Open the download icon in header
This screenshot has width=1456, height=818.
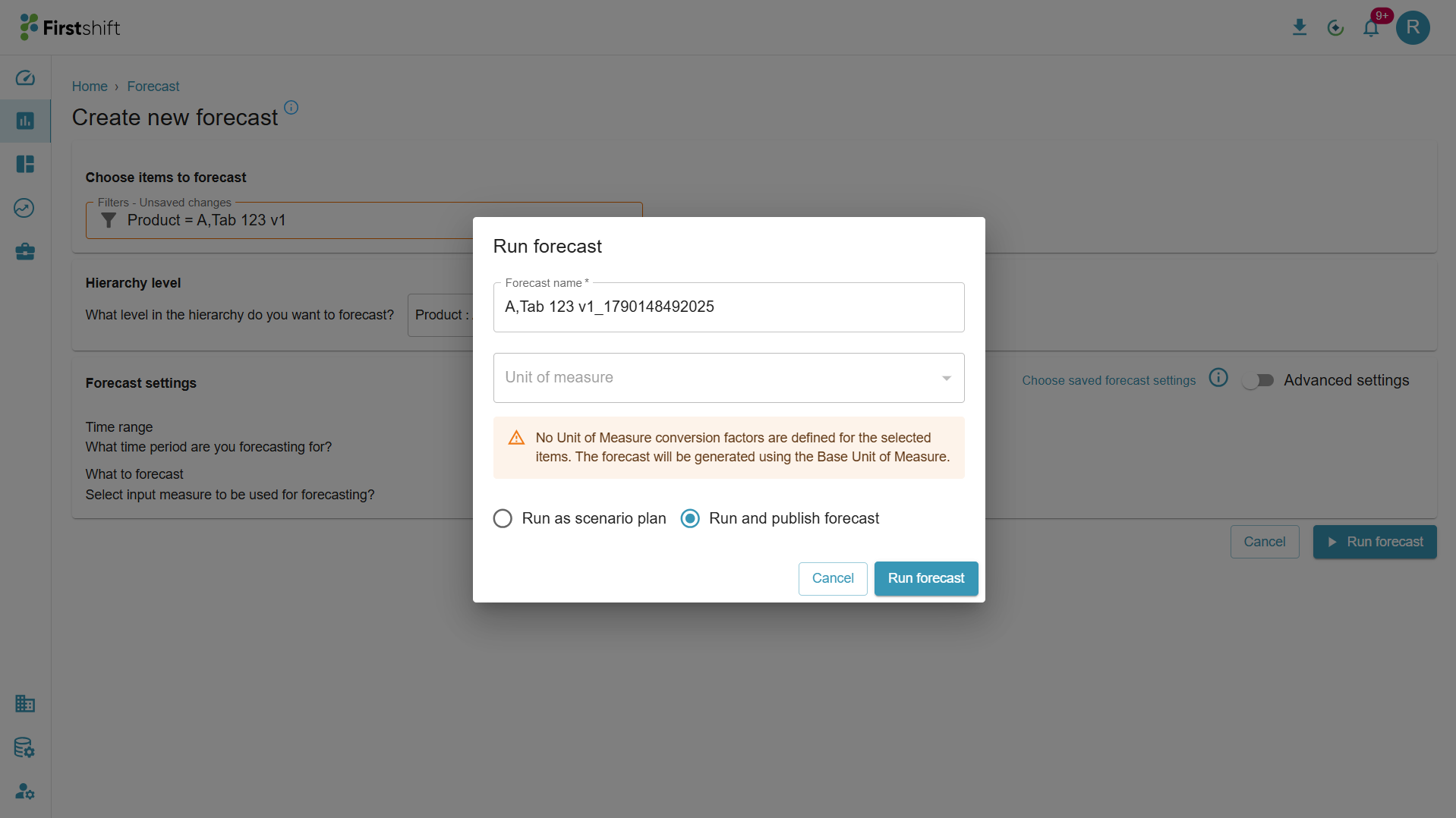click(1300, 28)
